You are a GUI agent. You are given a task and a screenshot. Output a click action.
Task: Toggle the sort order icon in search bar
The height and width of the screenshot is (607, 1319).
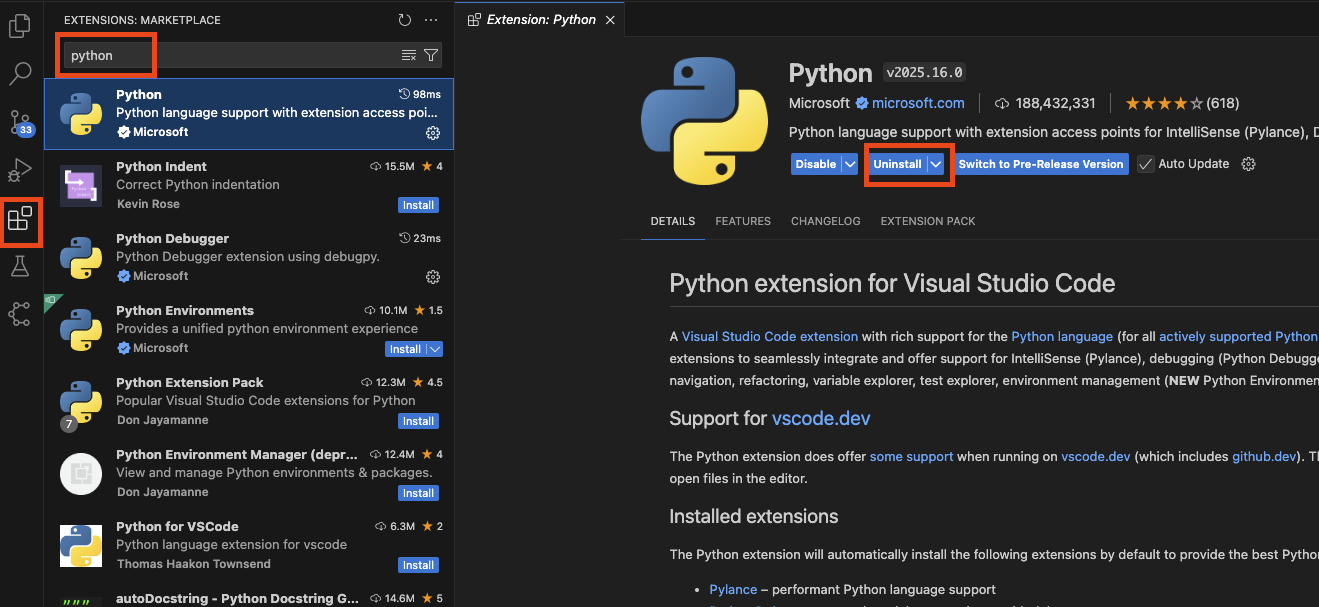tap(407, 55)
